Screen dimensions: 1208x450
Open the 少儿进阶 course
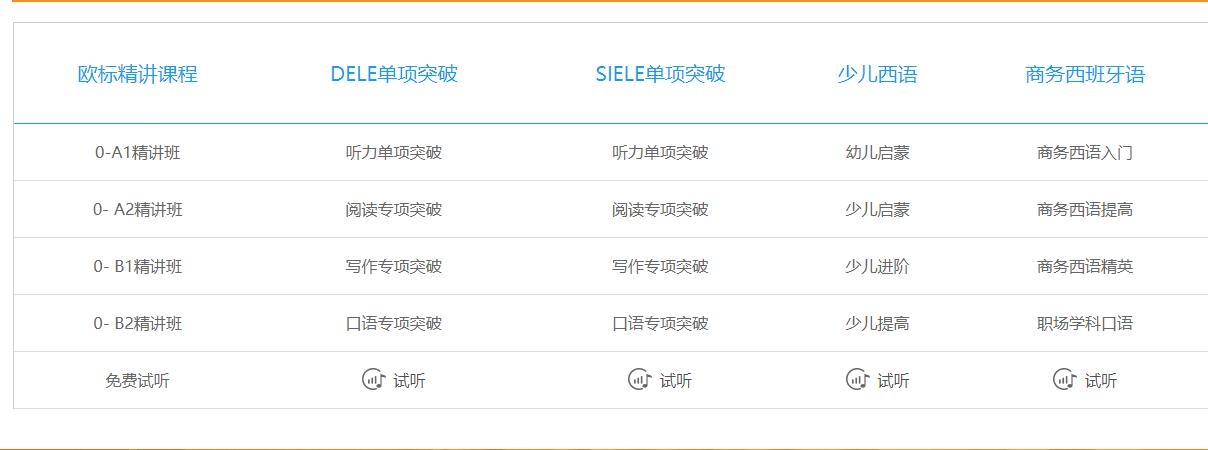click(x=877, y=266)
